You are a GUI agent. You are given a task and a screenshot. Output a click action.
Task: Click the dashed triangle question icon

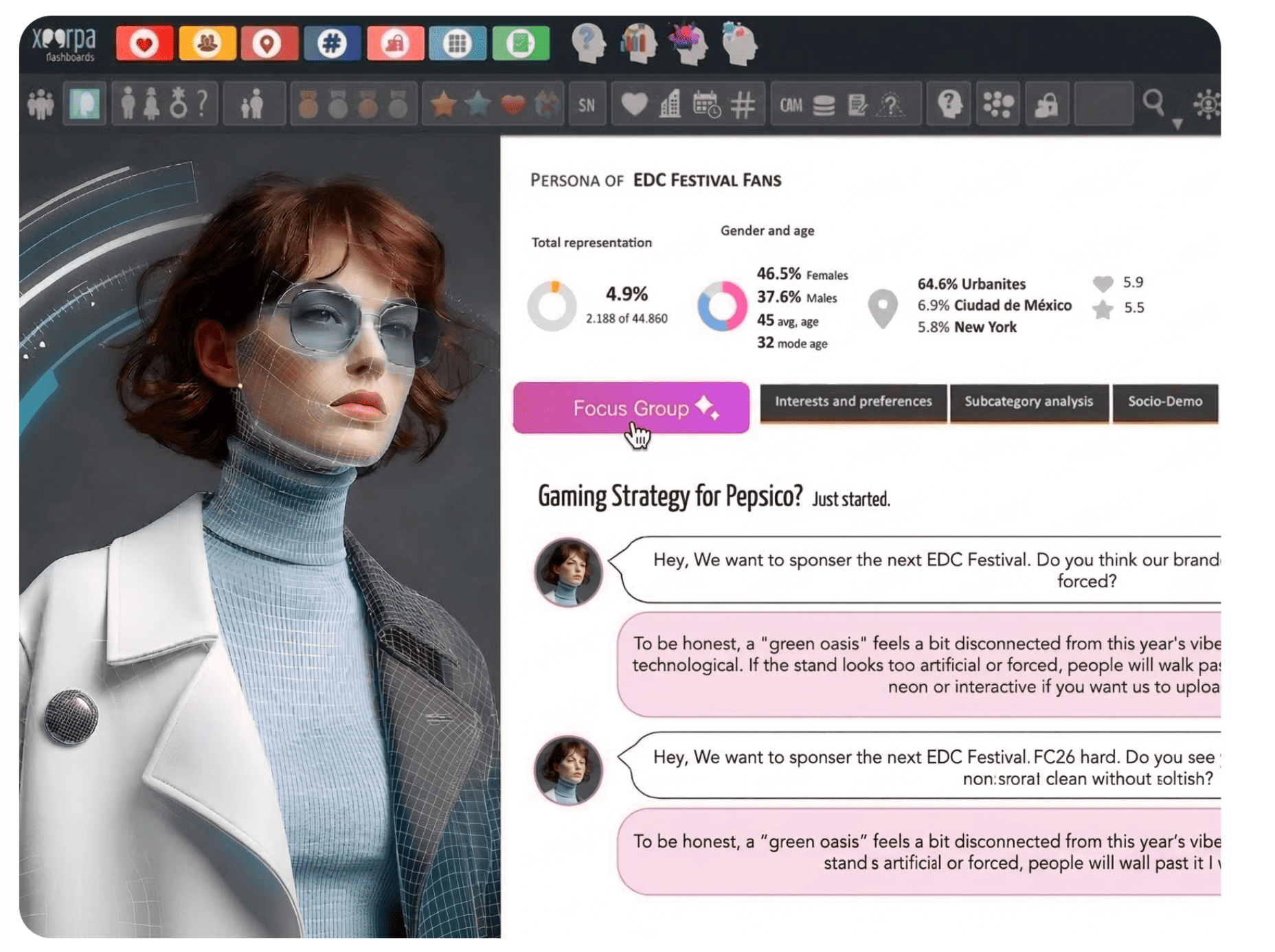coord(892,104)
